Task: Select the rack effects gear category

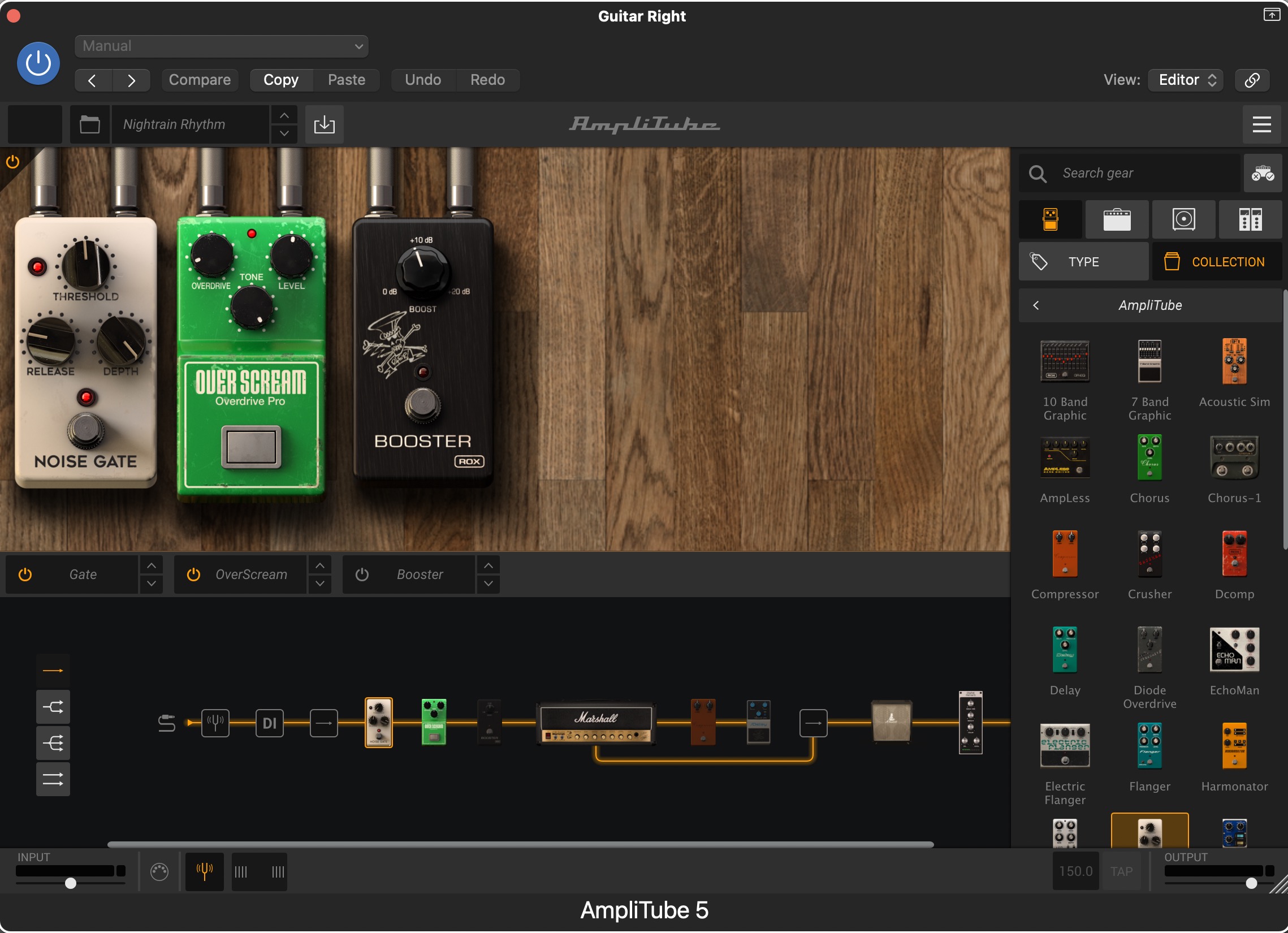Action: [x=1250, y=219]
